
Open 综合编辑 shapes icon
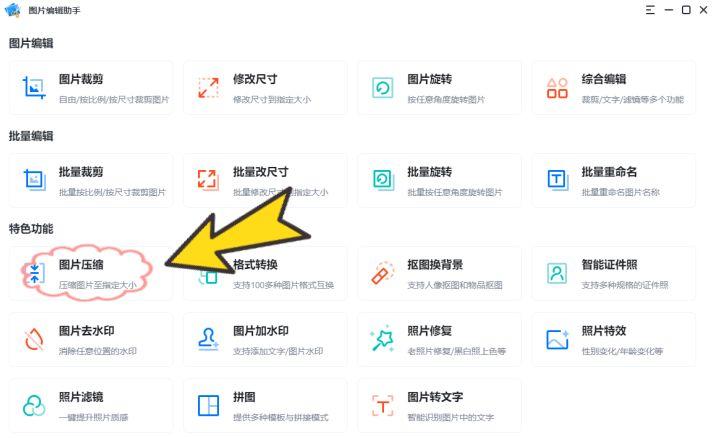click(x=557, y=88)
